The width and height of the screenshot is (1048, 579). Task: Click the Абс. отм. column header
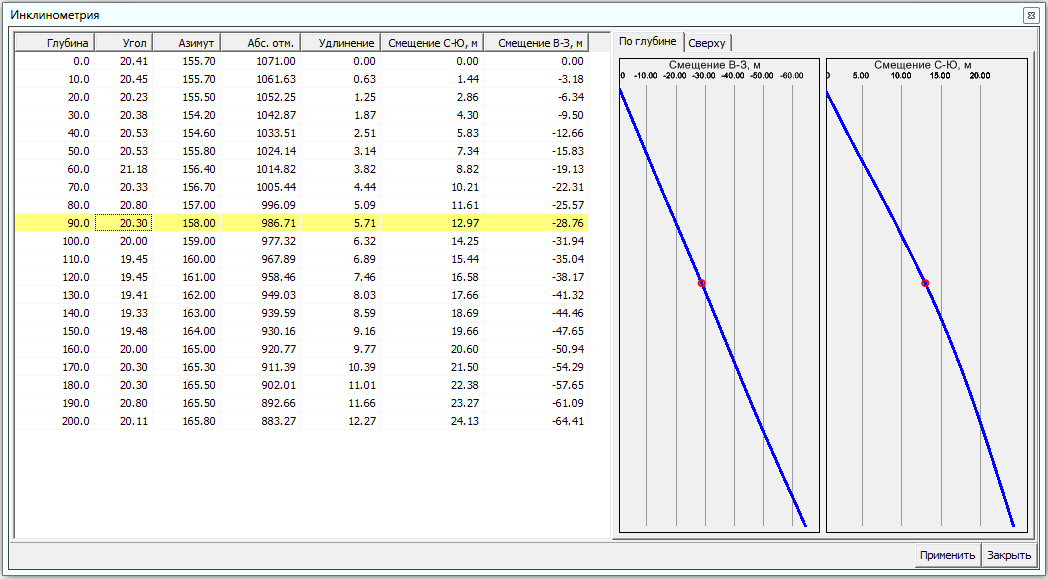click(261, 42)
